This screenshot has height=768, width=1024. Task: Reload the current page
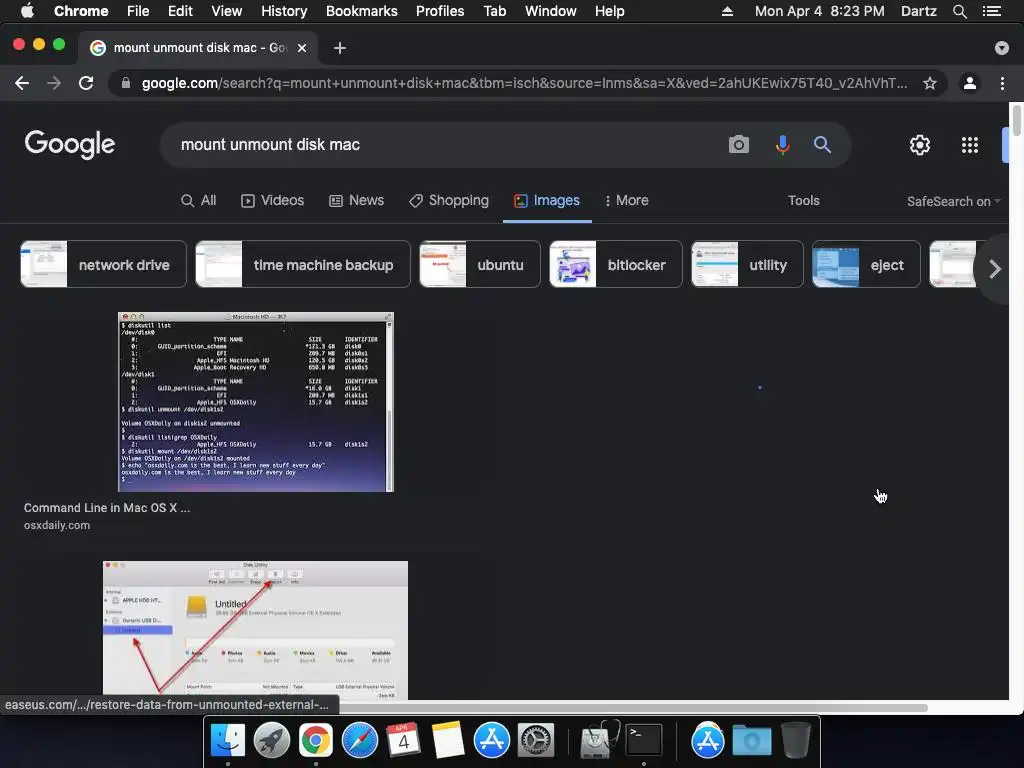click(x=86, y=83)
